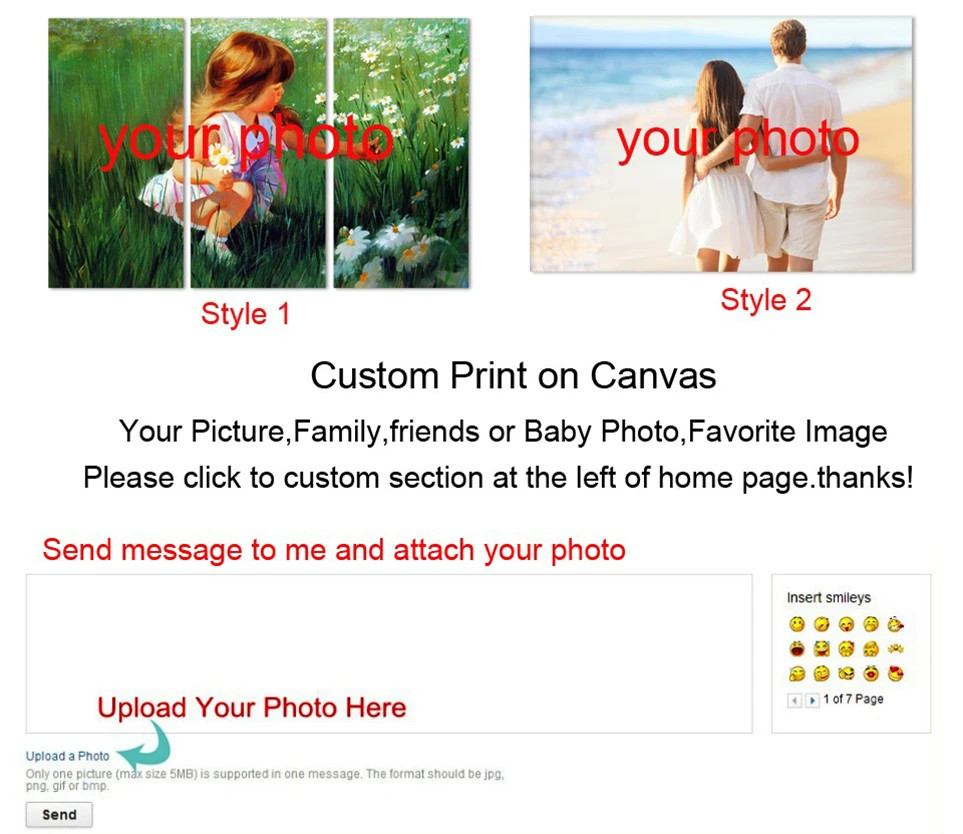The height and width of the screenshot is (834, 963).
Task: Insert the heart-eyes smiley
Action: pyautogui.click(x=895, y=674)
